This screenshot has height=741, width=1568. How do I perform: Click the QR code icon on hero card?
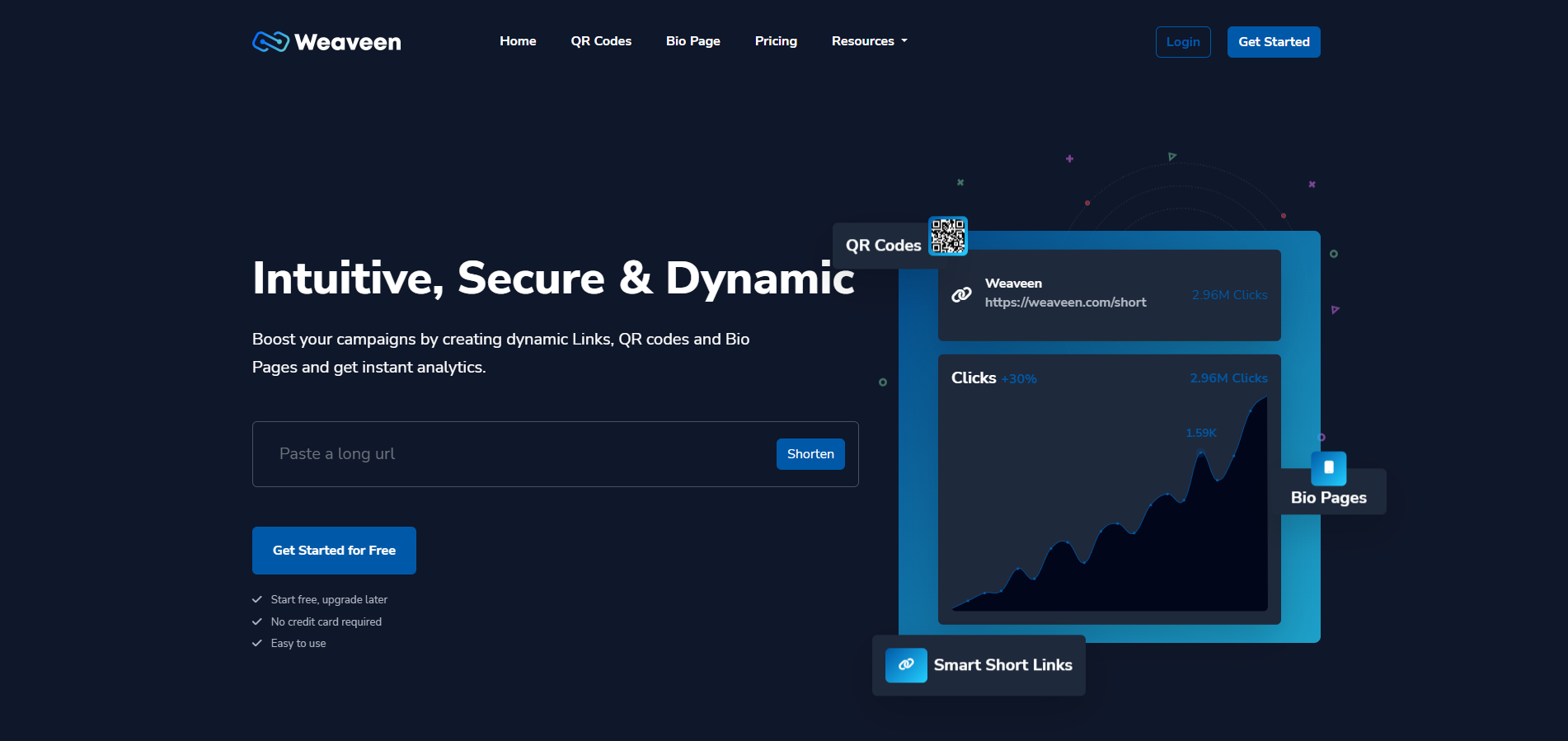[948, 237]
